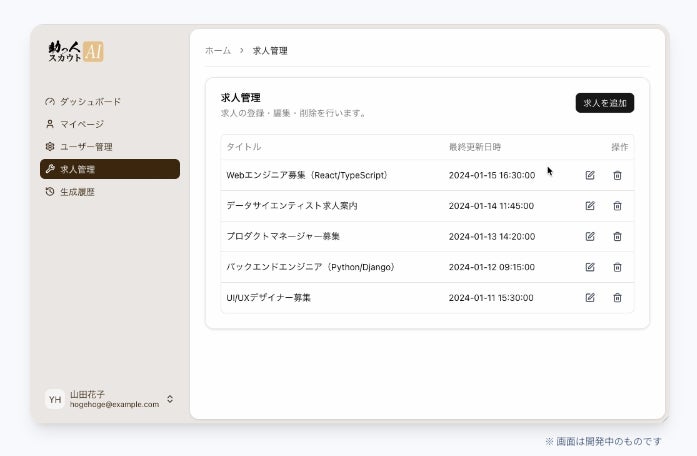697x456 pixels.
Task: Edit the プロダクトマネージャー募集 row
Action: [590, 236]
